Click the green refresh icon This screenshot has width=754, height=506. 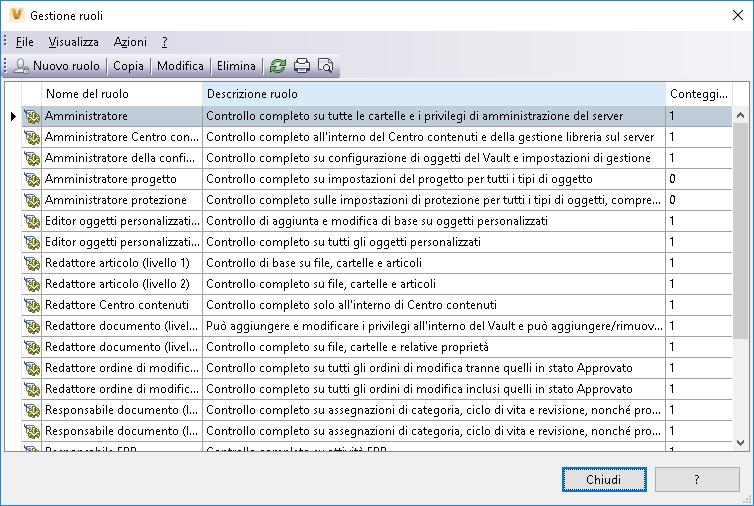point(278,66)
